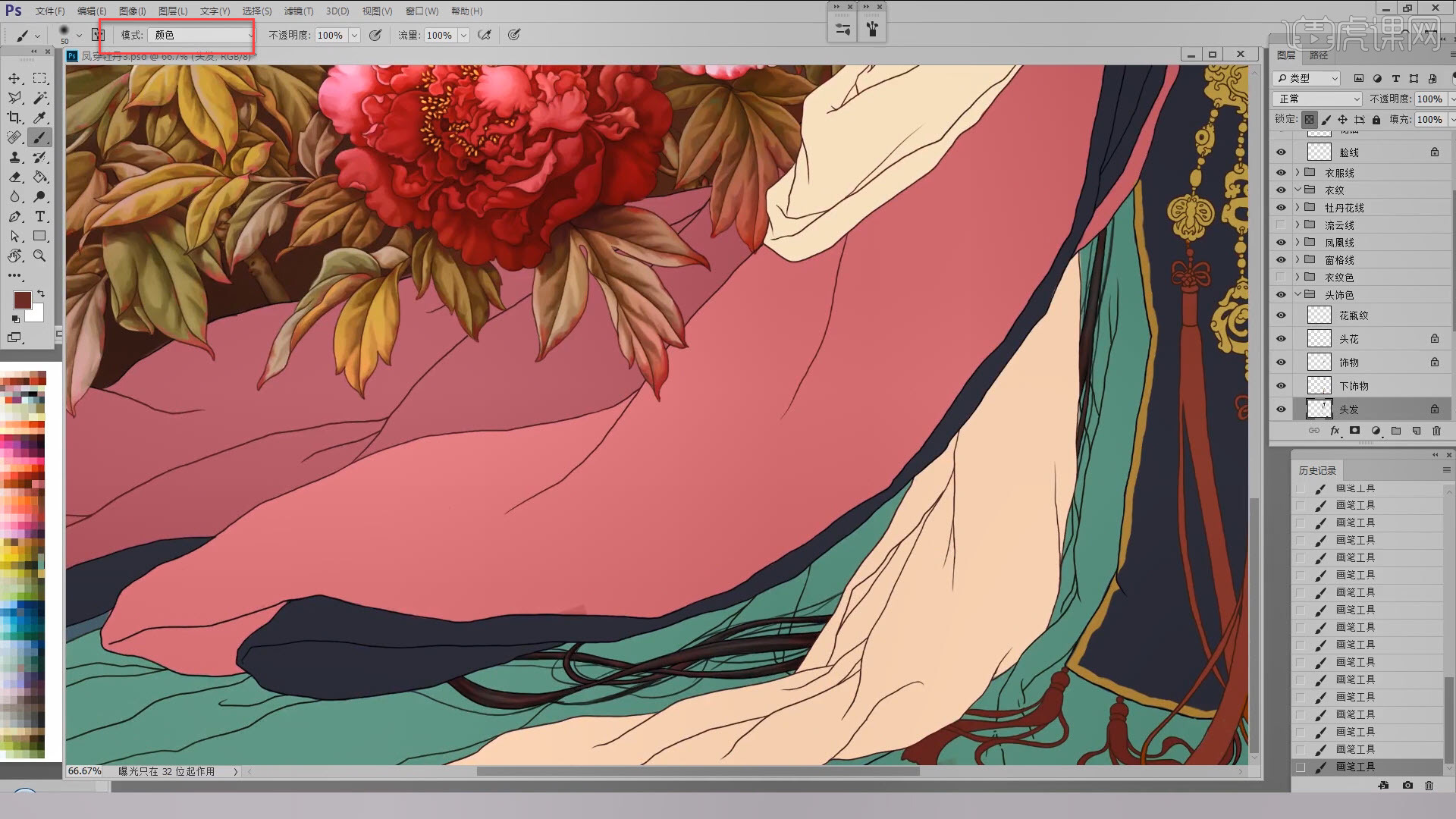
Task: Open brush blend mode dropdown showing 颜色
Action: pyautogui.click(x=202, y=35)
